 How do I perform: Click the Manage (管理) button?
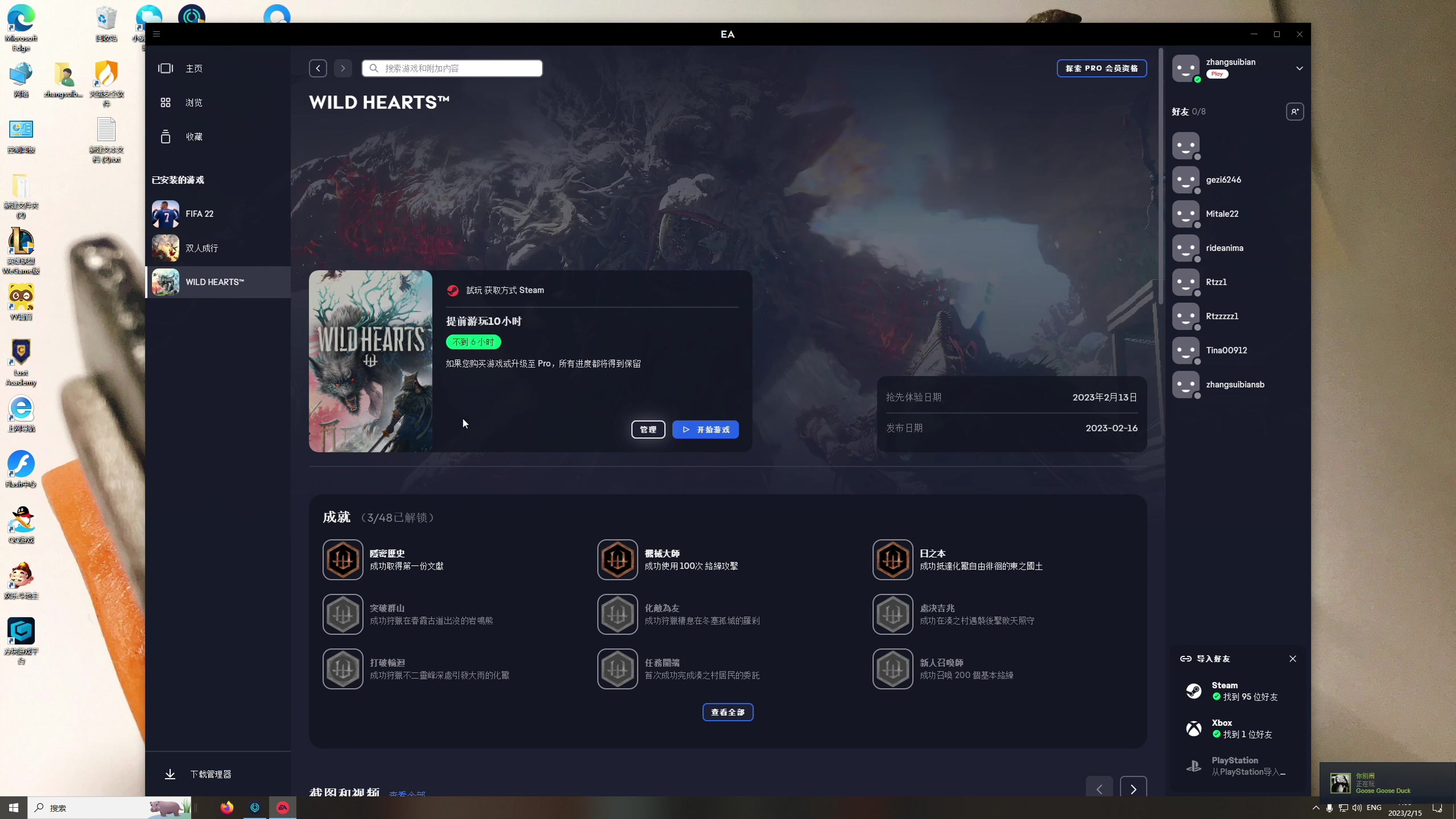[x=648, y=429]
